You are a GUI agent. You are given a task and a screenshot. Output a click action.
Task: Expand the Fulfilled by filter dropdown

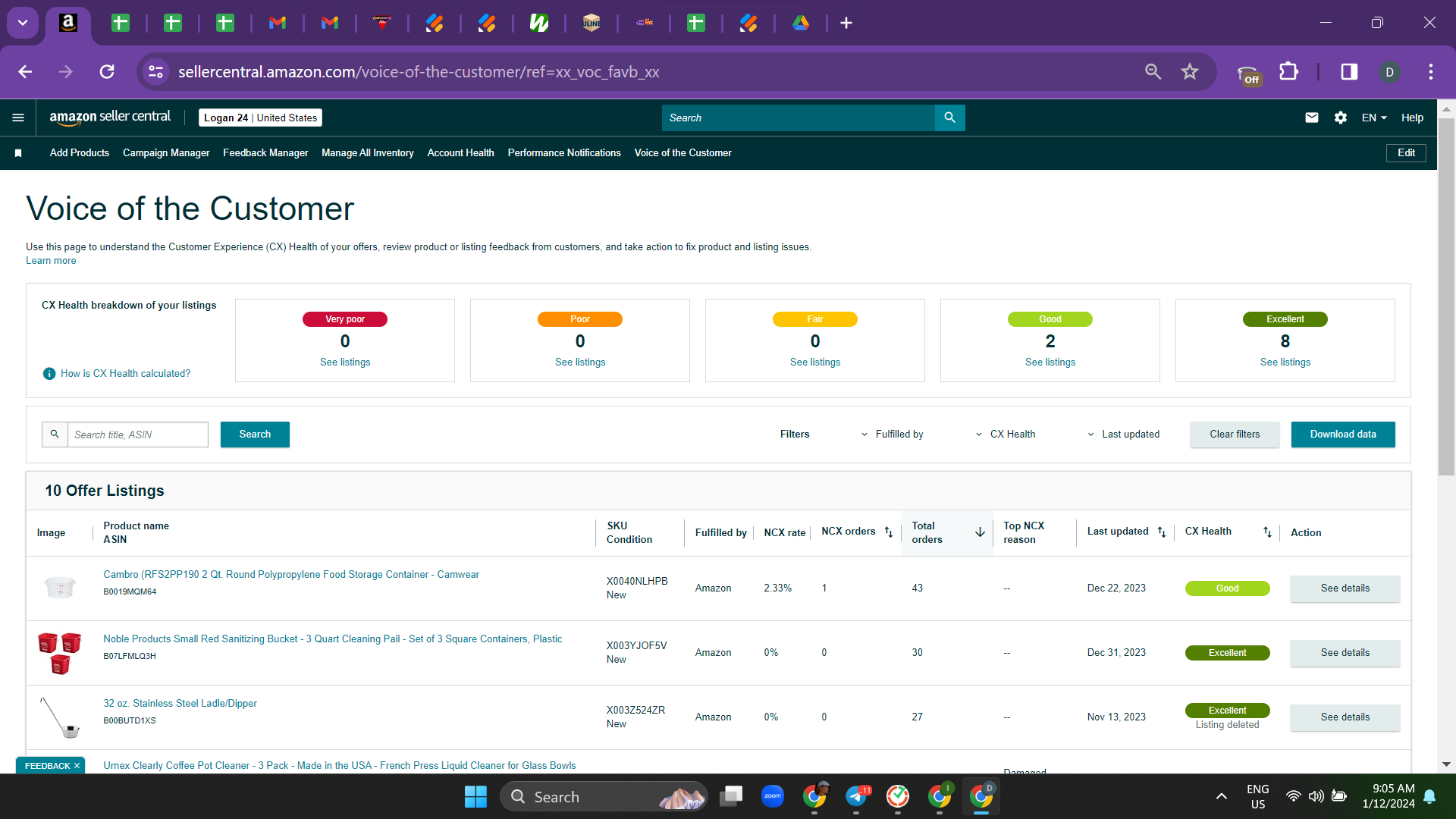(x=892, y=435)
